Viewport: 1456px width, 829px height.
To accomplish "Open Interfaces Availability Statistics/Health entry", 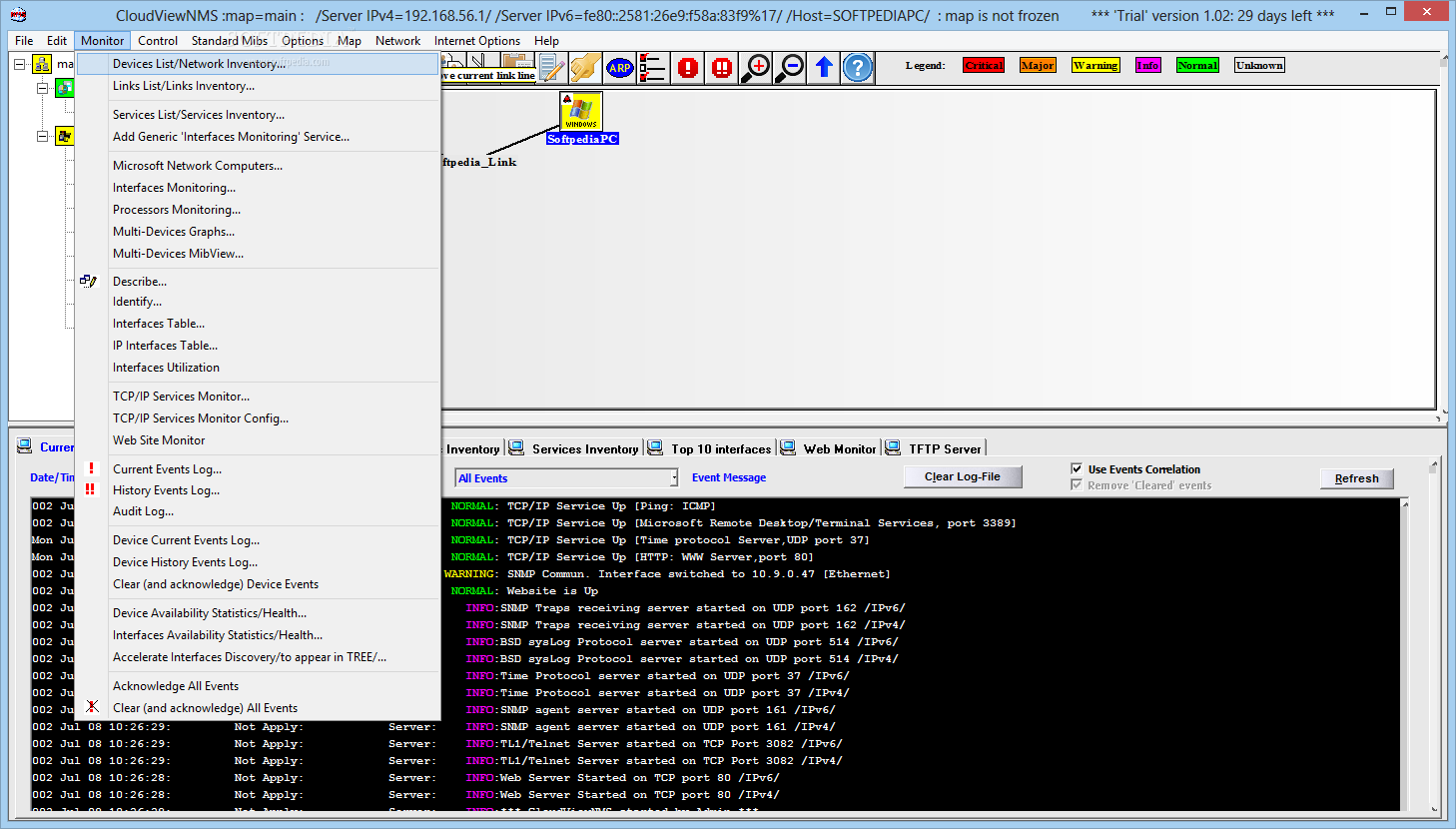I will [258, 635].
